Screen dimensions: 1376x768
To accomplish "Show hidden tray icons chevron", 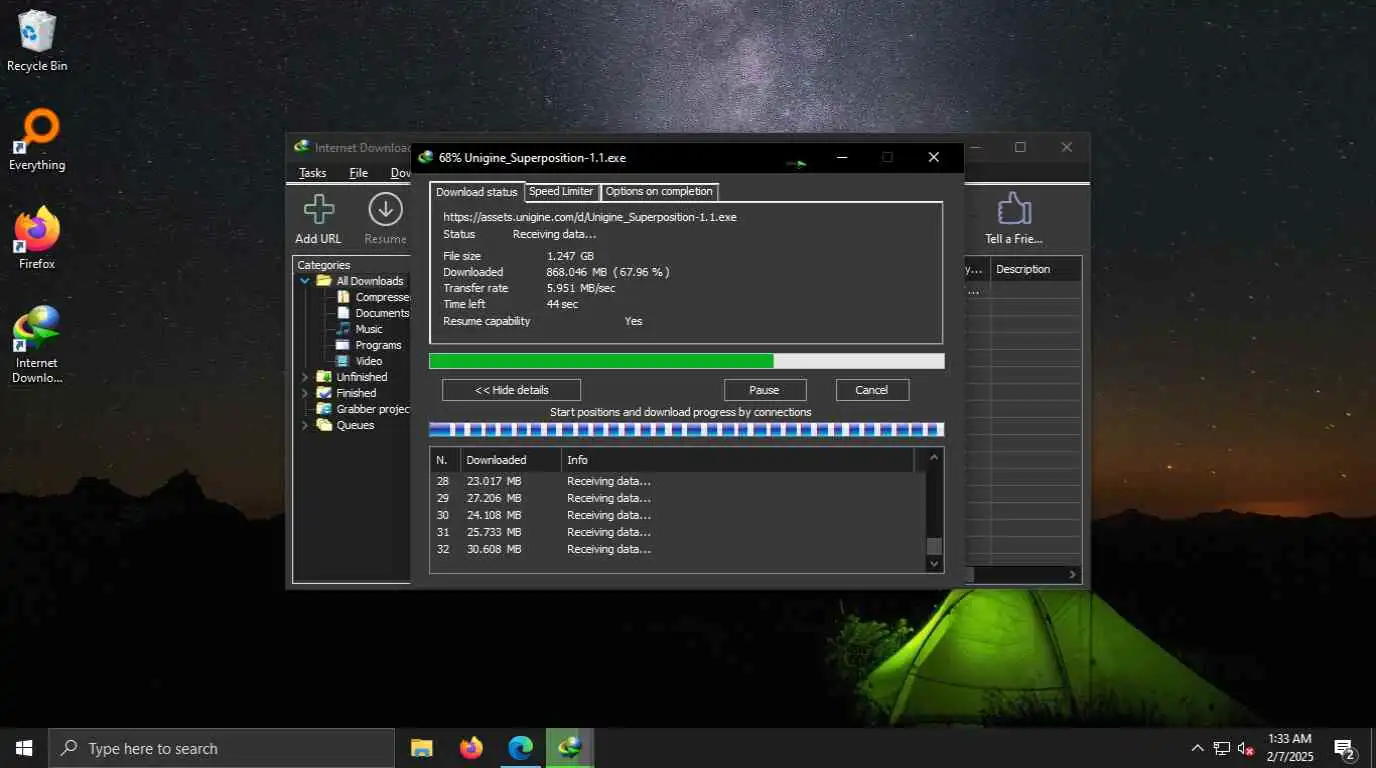I will click(1197, 748).
